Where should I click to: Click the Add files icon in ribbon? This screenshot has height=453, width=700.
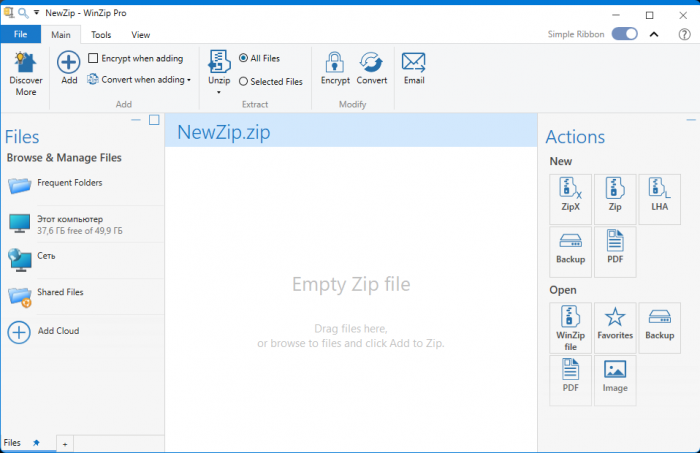coord(69,64)
